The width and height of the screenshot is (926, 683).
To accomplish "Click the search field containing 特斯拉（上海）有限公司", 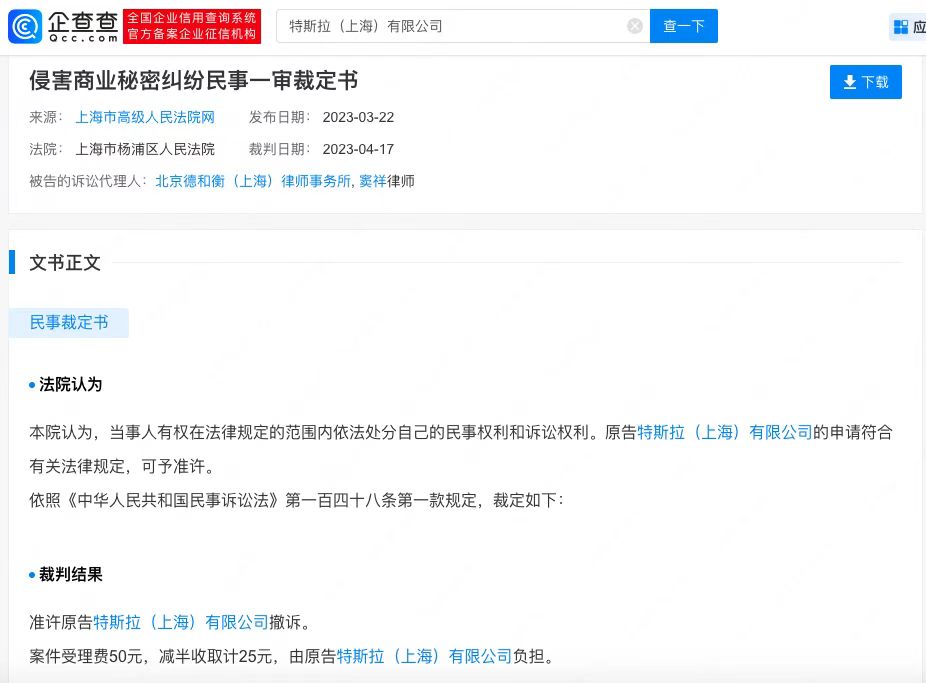I will point(463,26).
